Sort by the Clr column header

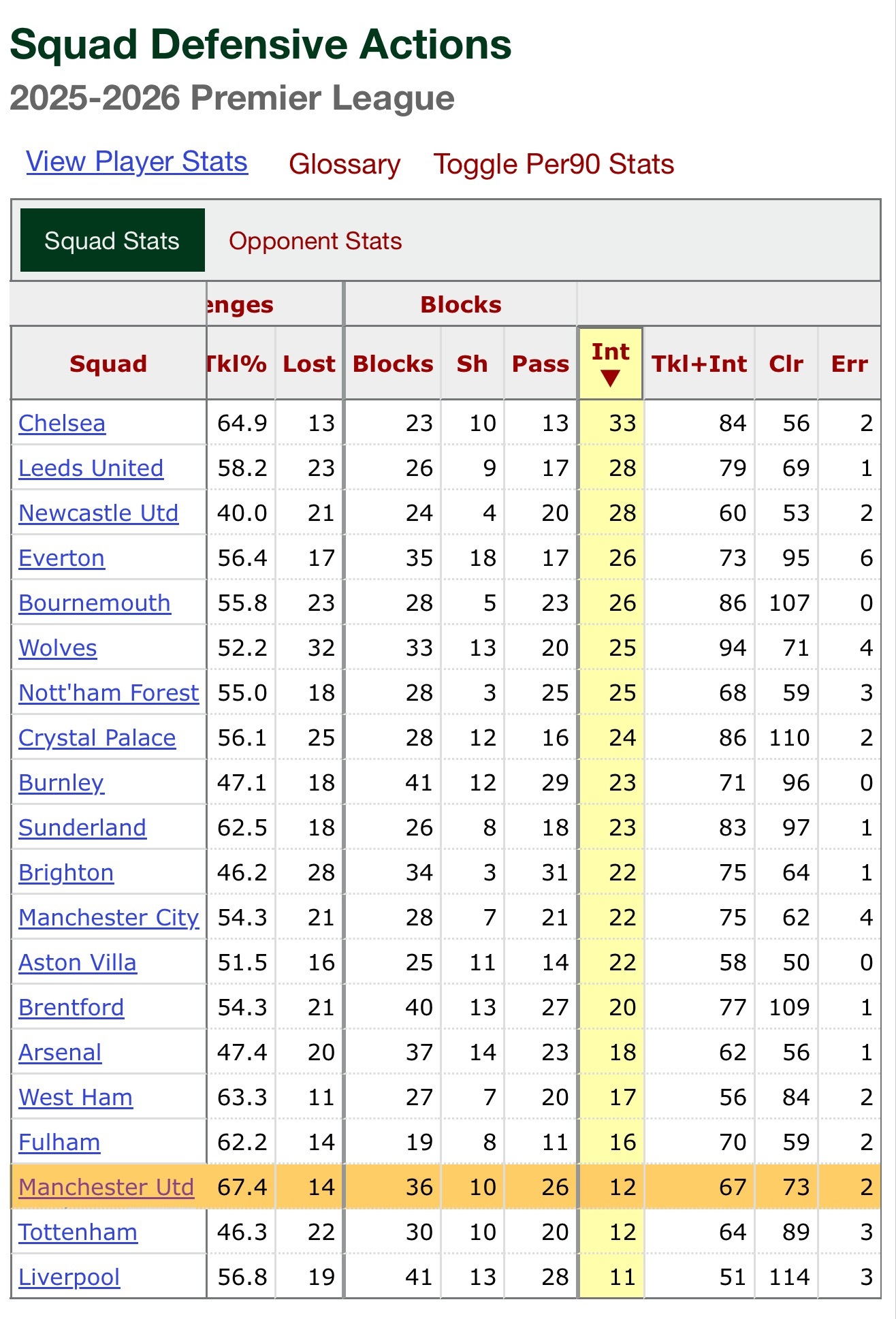click(x=786, y=364)
